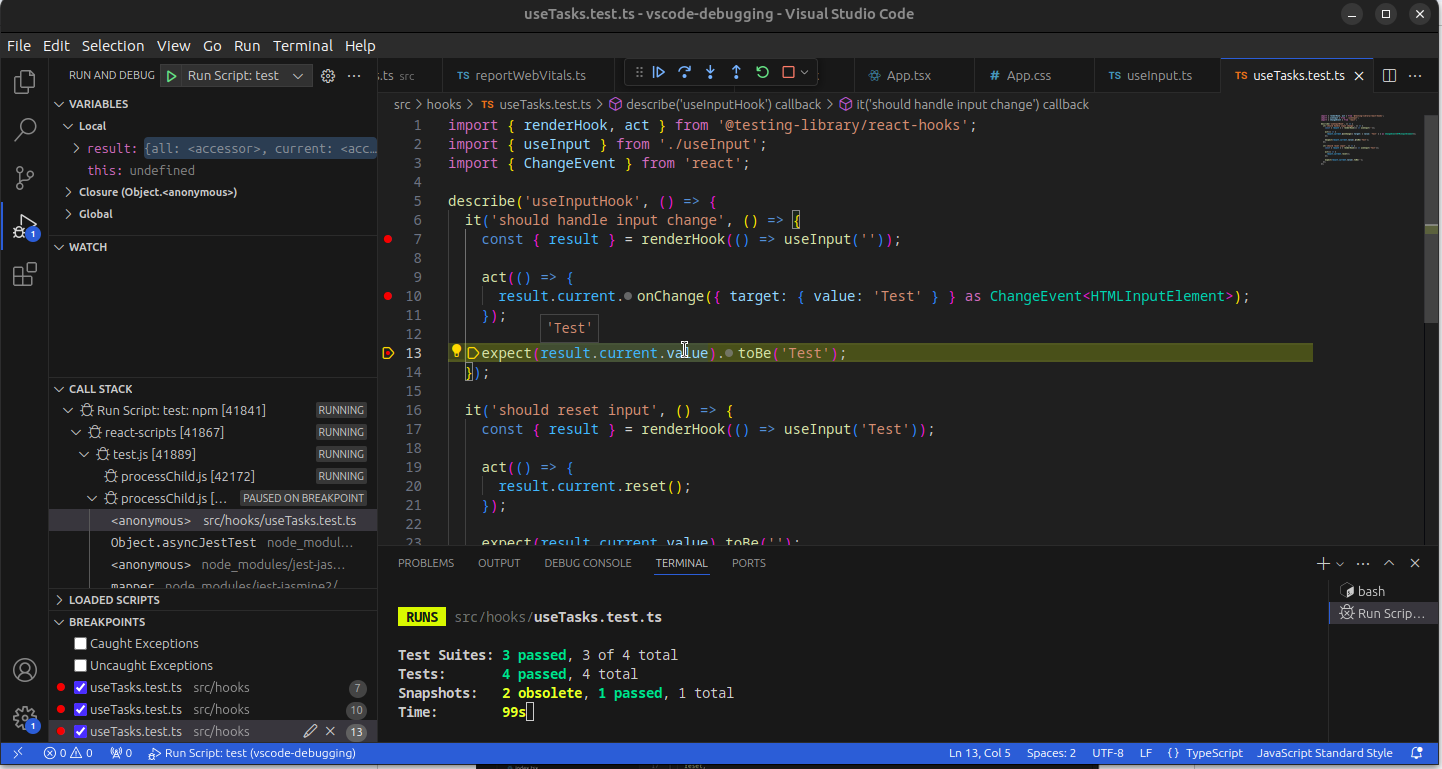The width and height of the screenshot is (1442, 769).
Task: Open launch.json via gear icon
Action: [x=327, y=76]
